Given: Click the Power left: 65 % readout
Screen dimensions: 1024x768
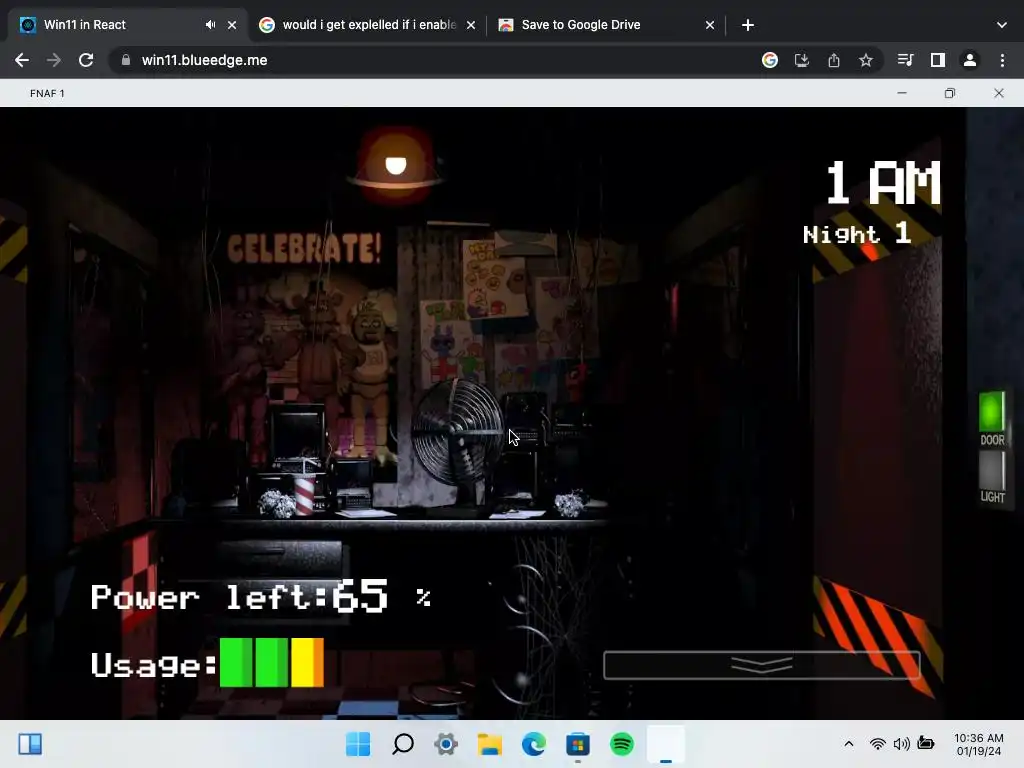Looking at the screenshot, I should [261, 596].
